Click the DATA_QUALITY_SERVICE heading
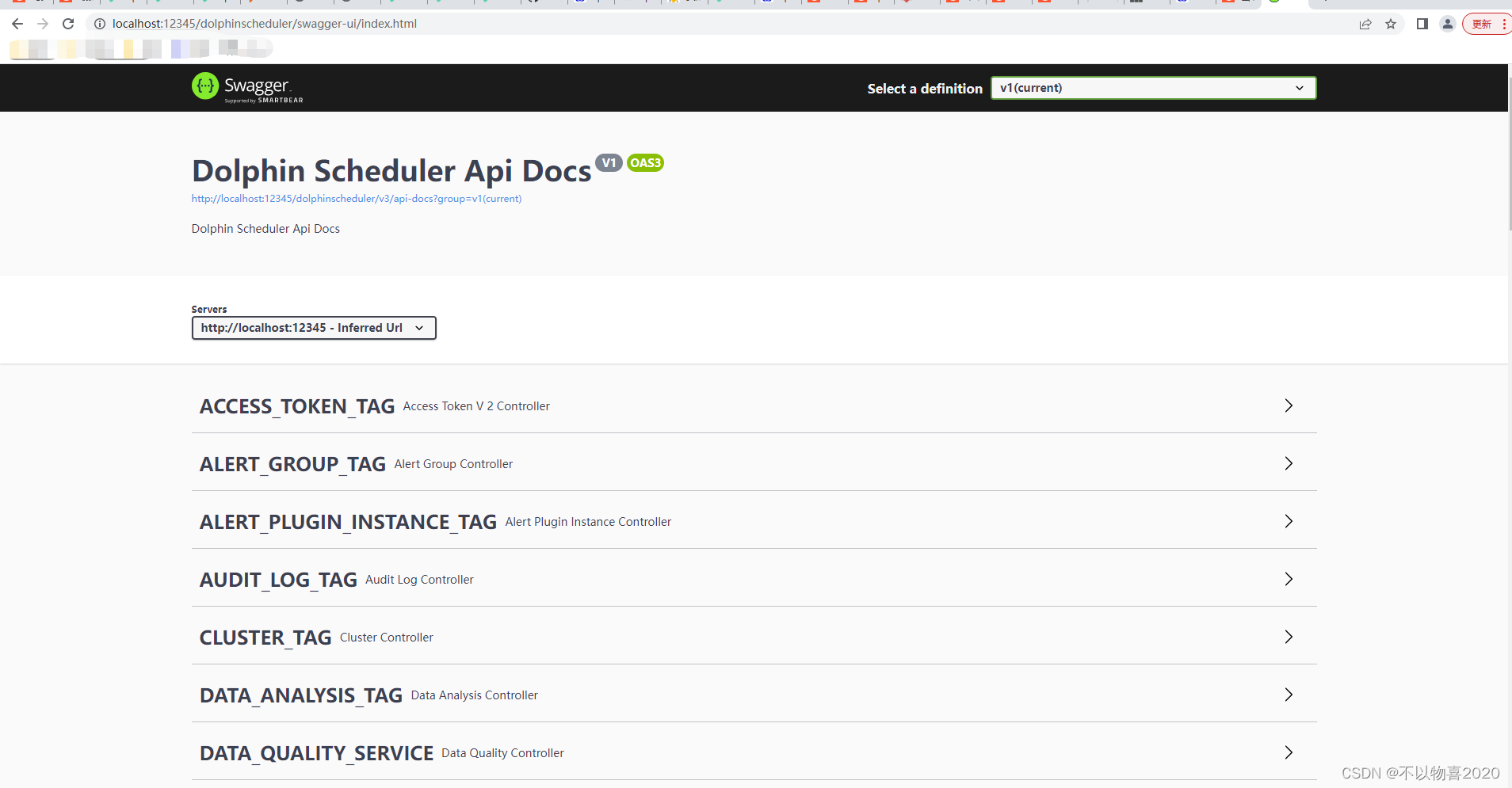 point(316,753)
